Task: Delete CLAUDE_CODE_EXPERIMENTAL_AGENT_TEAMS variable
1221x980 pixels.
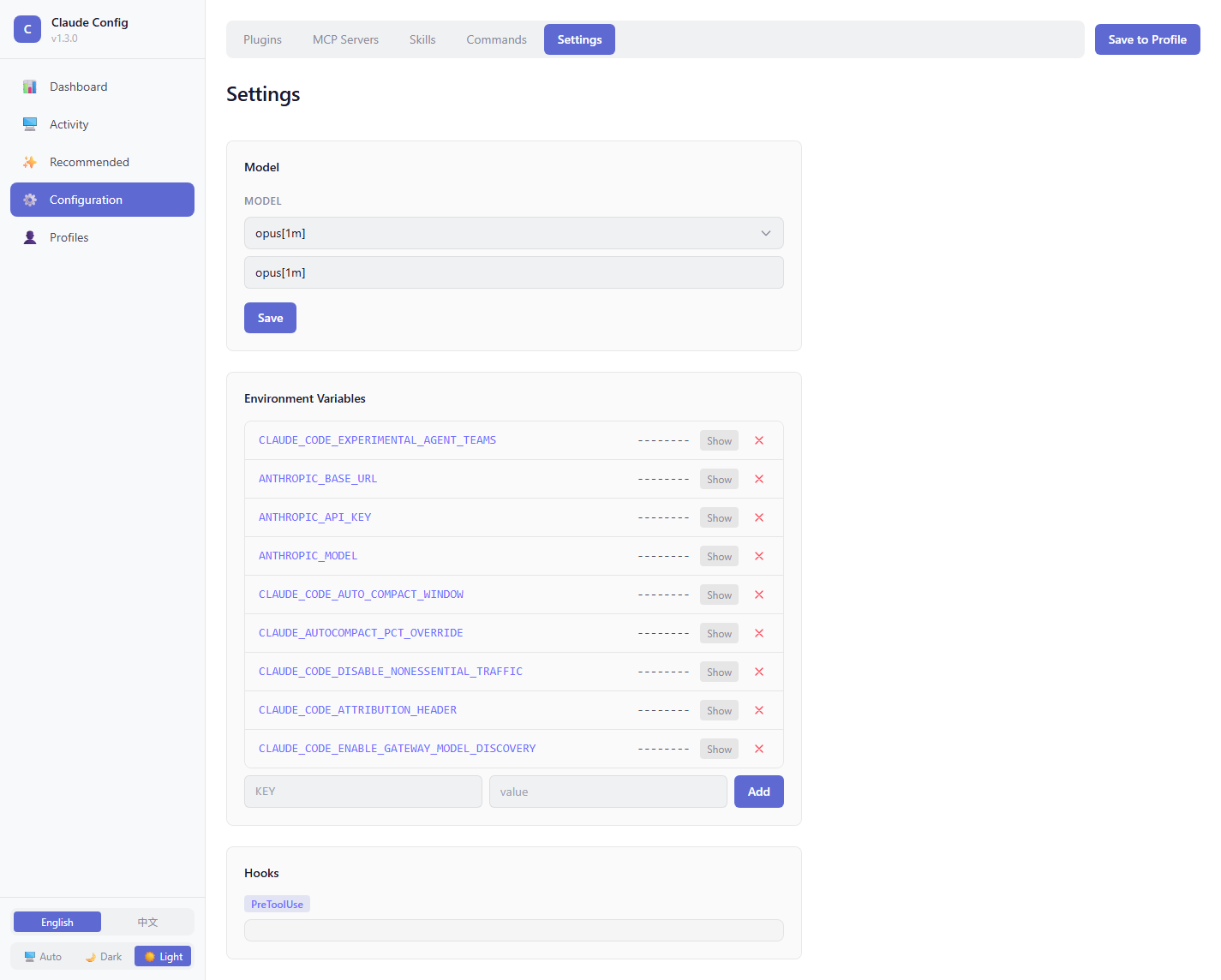Action: (759, 440)
